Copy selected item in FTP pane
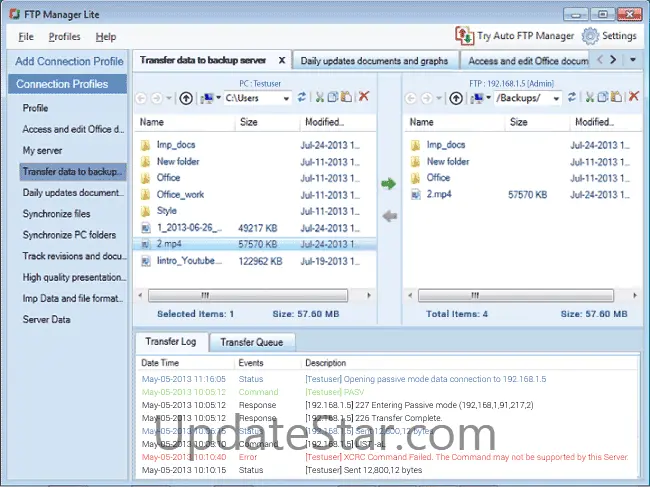 (603, 97)
